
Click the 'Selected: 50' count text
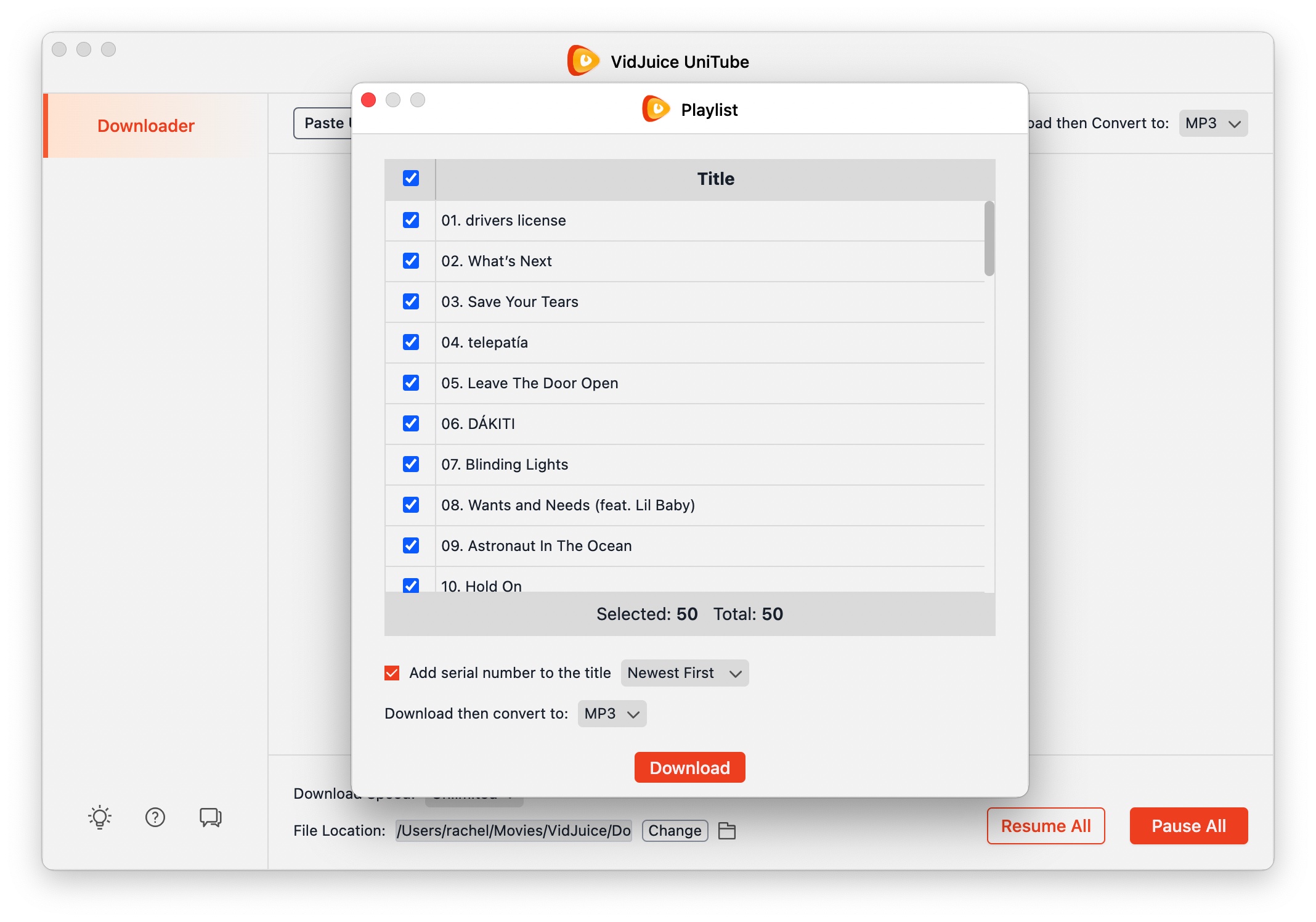[647, 614]
